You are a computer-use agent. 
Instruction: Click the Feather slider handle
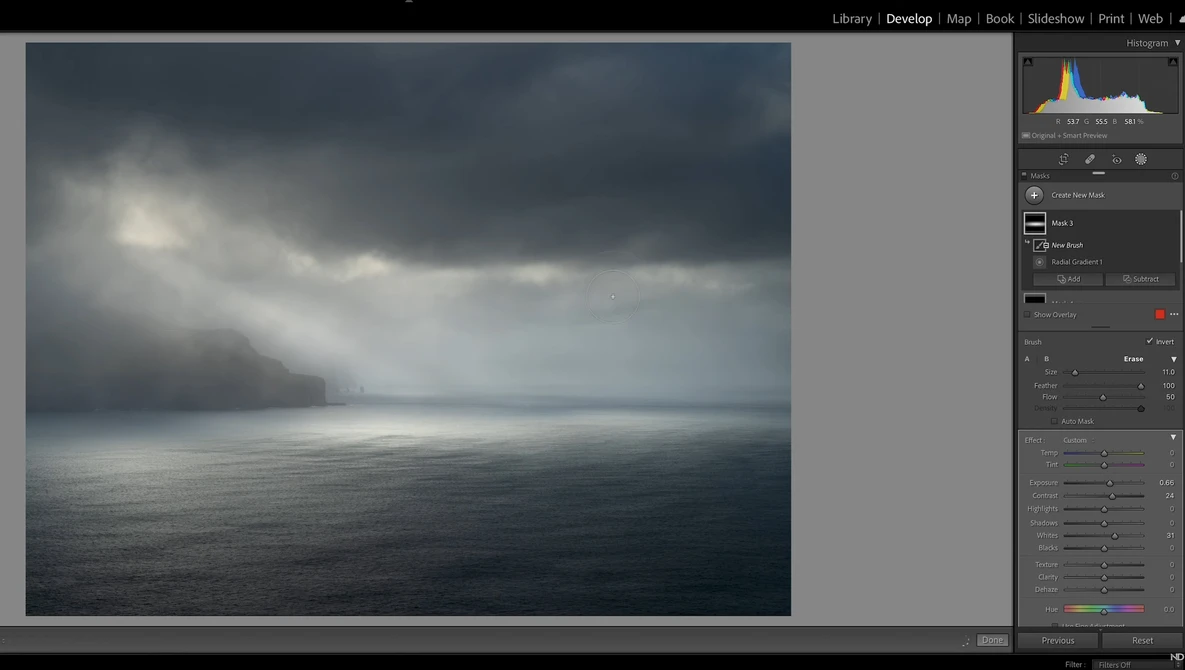point(1141,386)
